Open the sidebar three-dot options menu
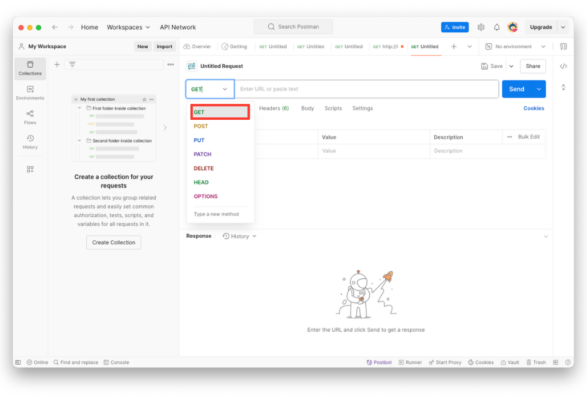This screenshot has width=587, height=400. point(171,64)
